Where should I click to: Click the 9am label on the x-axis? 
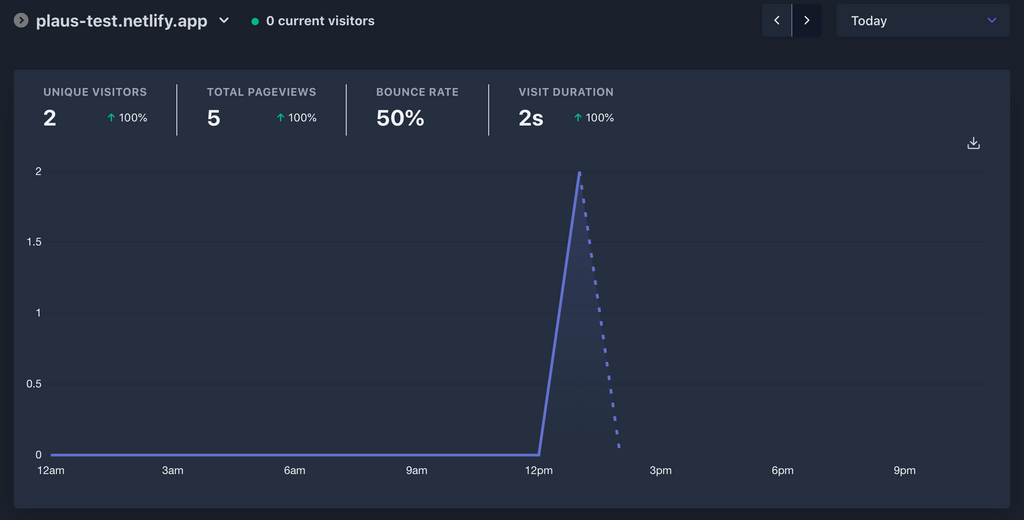click(417, 470)
